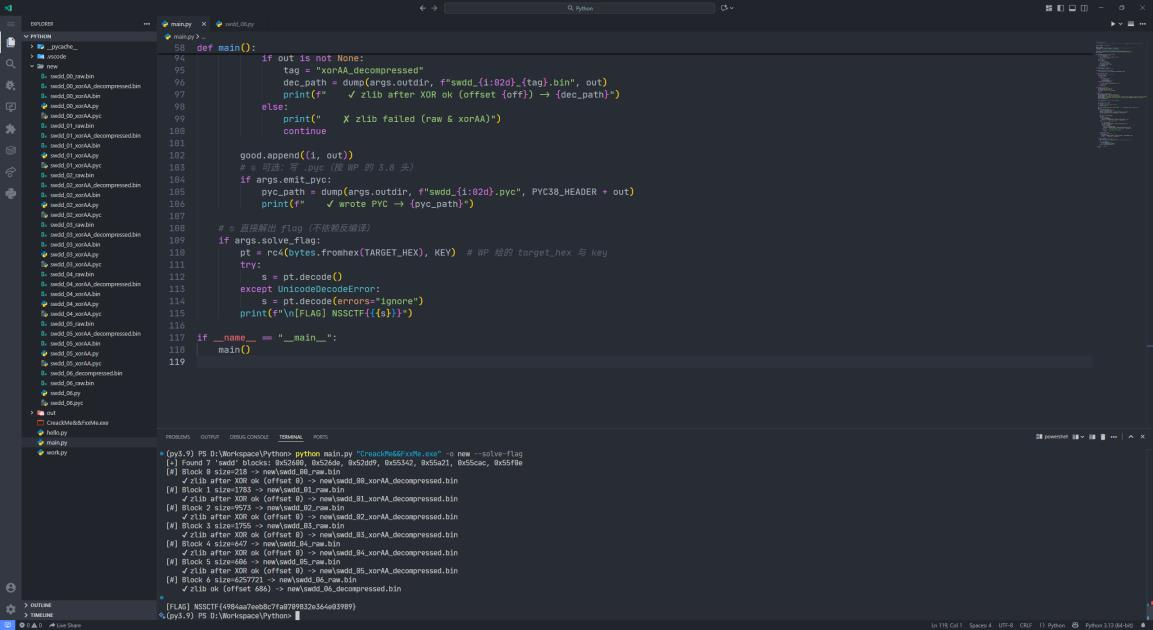Click Live Share in status bar
Image resolution: width=1153 pixels, height=630 pixels.
pos(64,625)
